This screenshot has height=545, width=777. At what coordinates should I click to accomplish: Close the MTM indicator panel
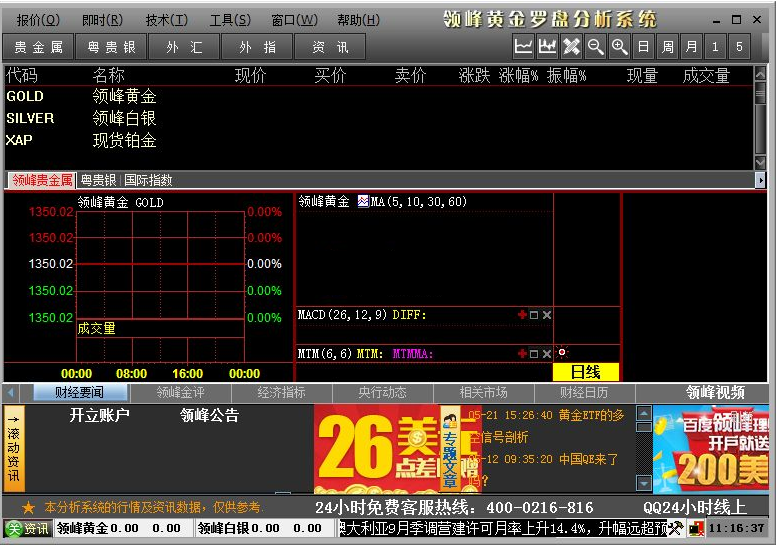click(547, 353)
